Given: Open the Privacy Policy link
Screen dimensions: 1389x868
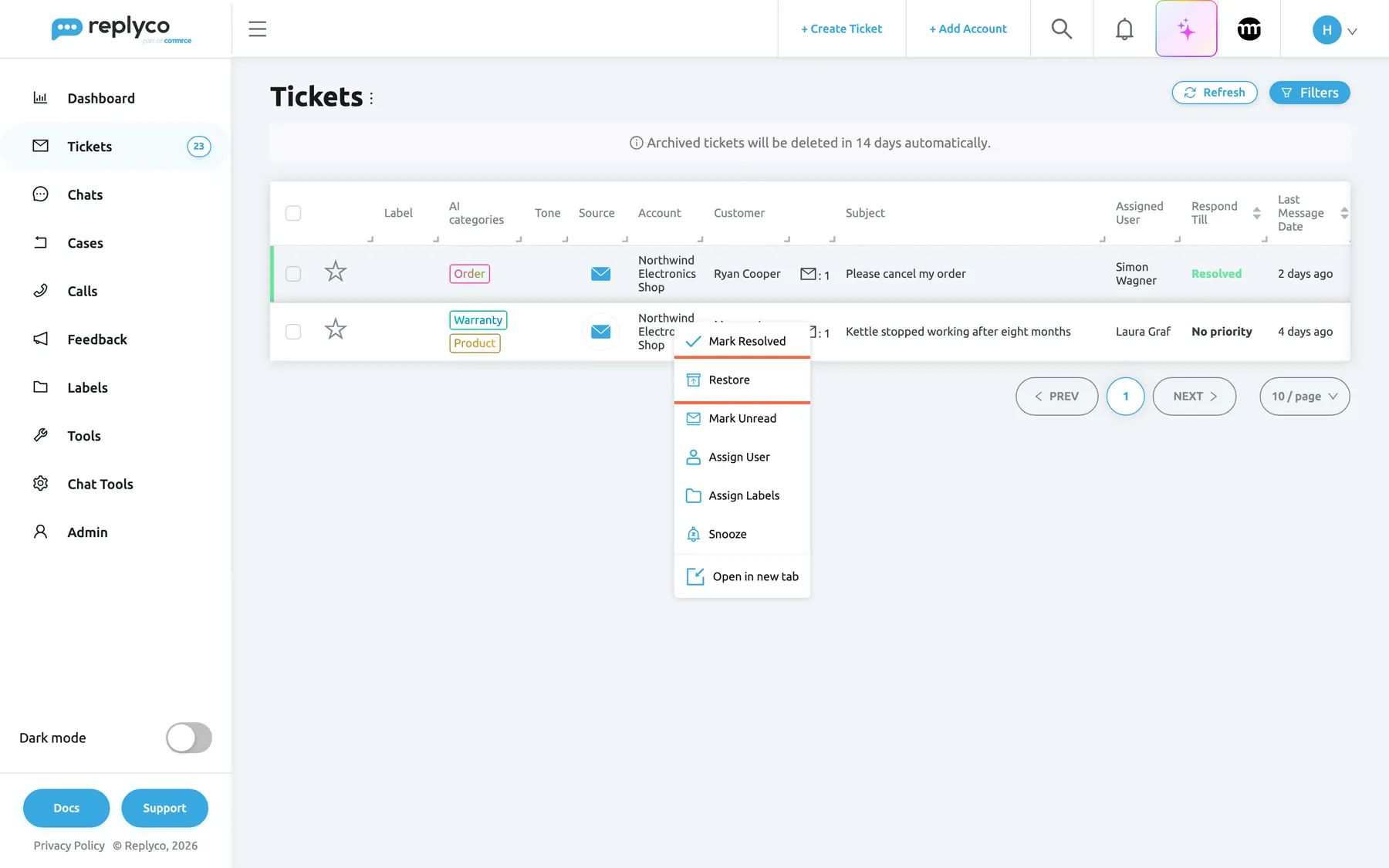Looking at the screenshot, I should (x=69, y=846).
